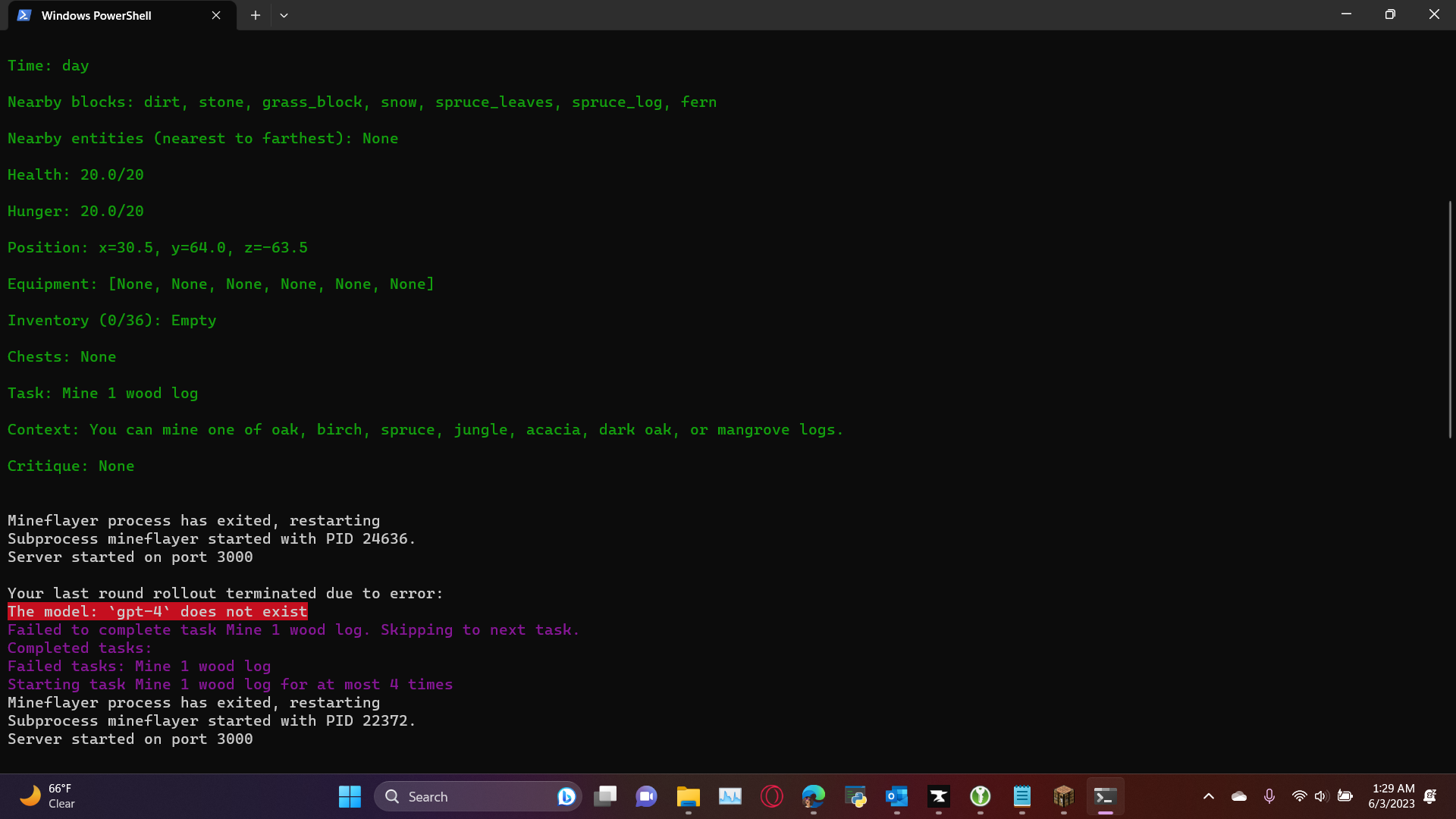The height and width of the screenshot is (819, 1456).
Task: Open Opera browser from the taskbar
Action: (x=771, y=797)
